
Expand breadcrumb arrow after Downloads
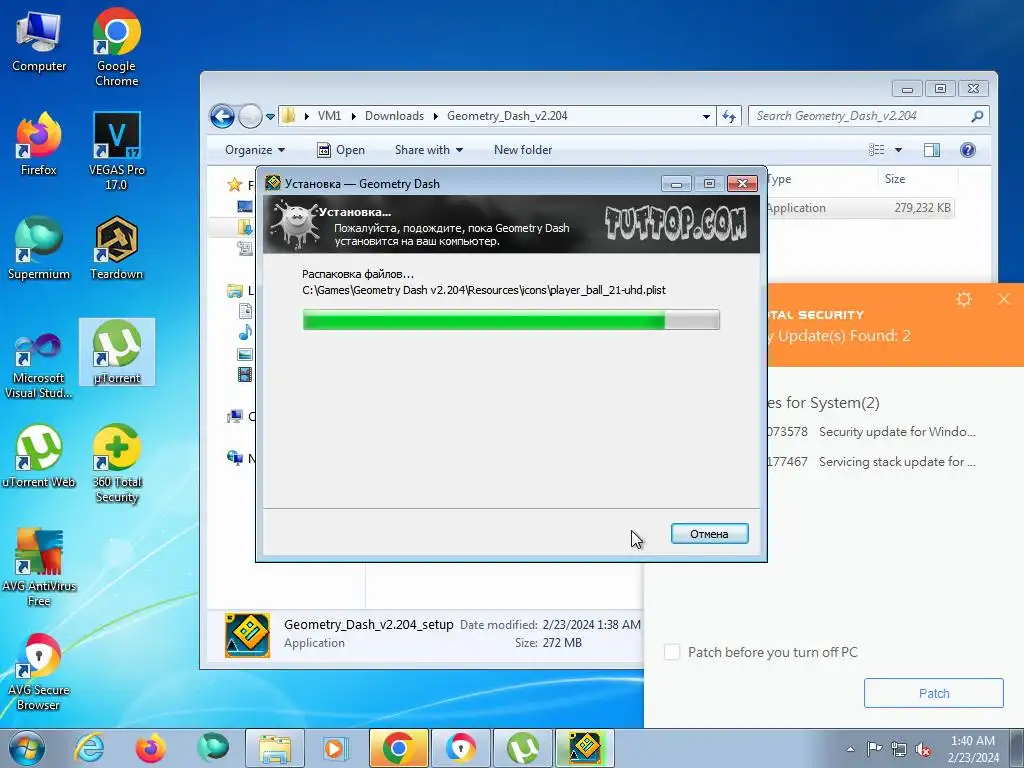point(436,116)
